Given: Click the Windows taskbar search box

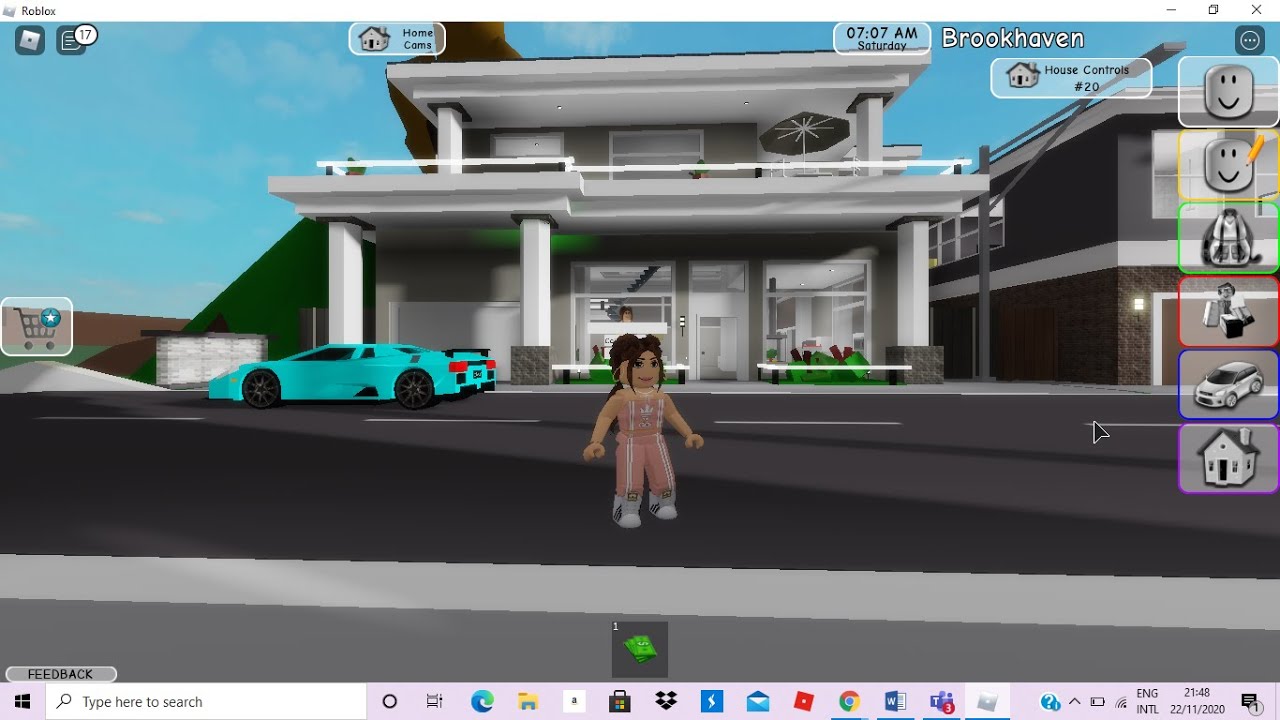Looking at the screenshot, I should click(206, 702).
